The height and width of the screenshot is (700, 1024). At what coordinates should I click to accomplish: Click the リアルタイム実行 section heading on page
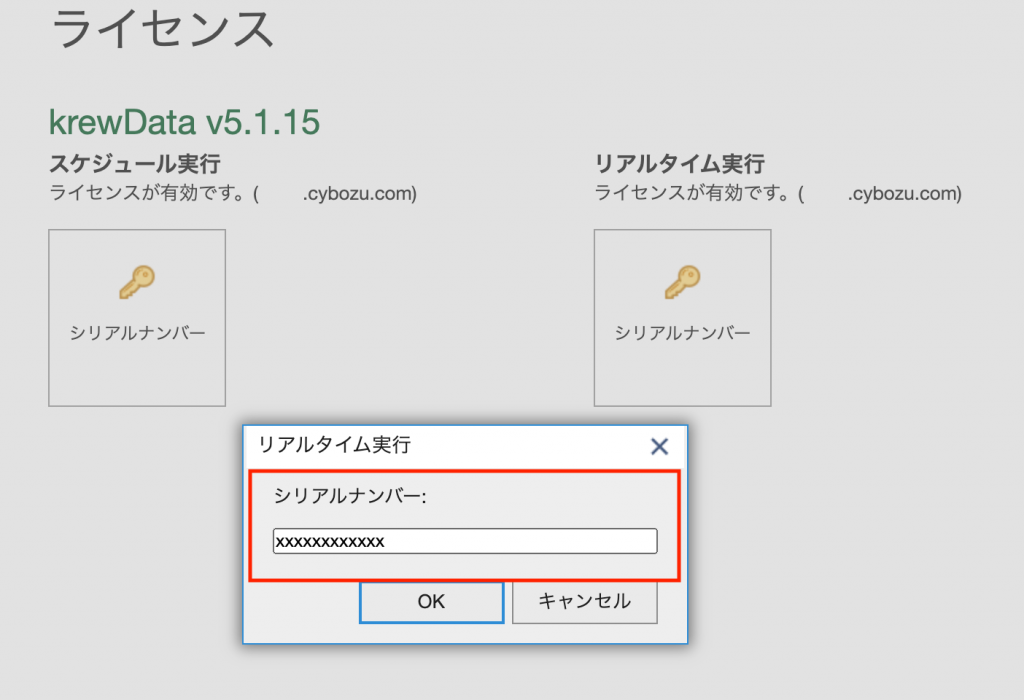[679, 163]
